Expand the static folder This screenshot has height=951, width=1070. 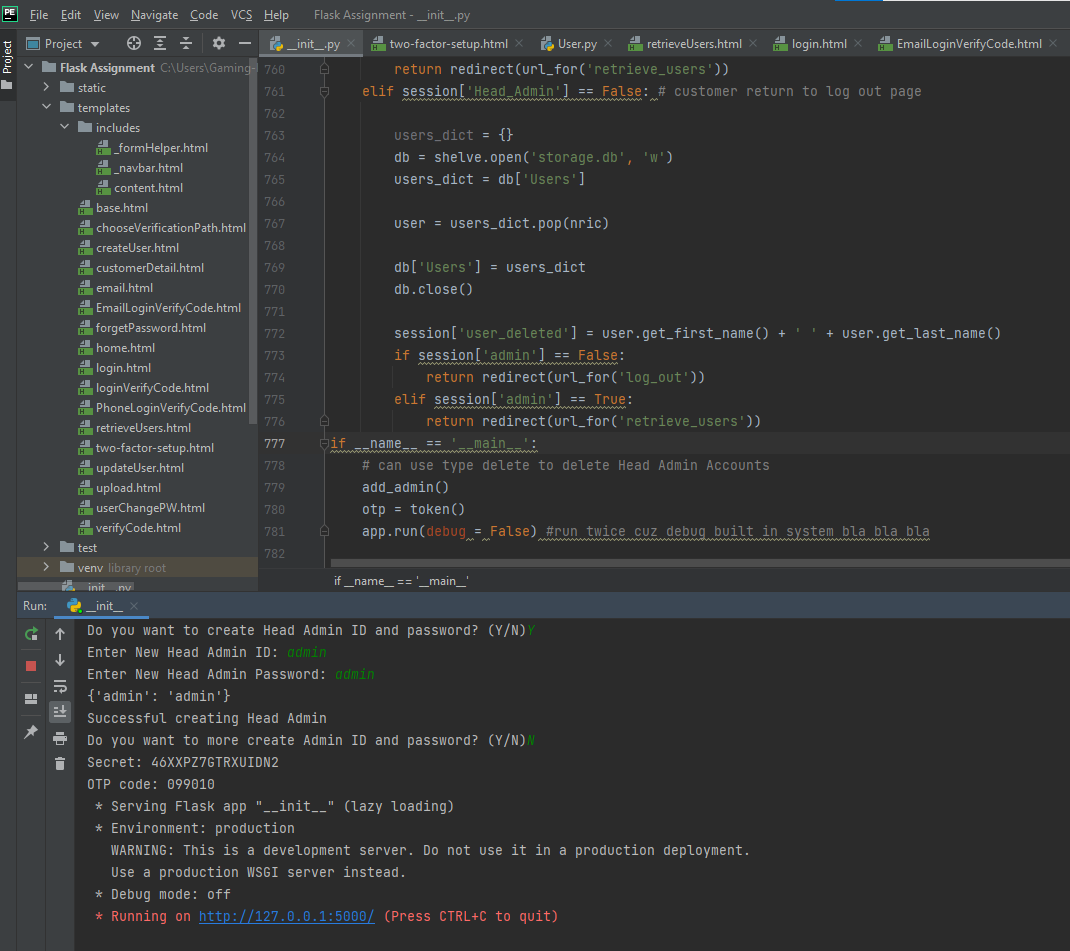[47, 88]
